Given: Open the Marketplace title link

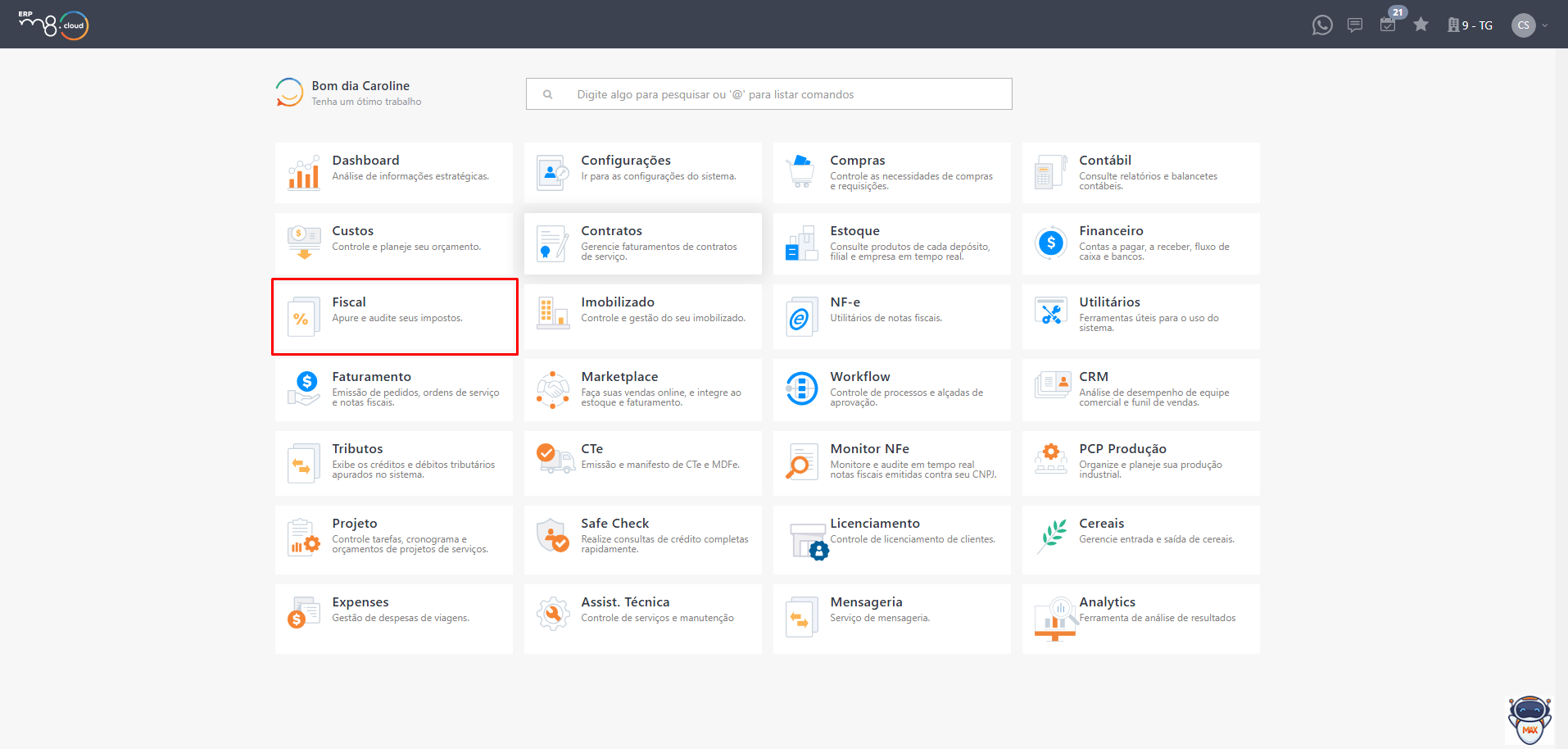Looking at the screenshot, I should 620,377.
